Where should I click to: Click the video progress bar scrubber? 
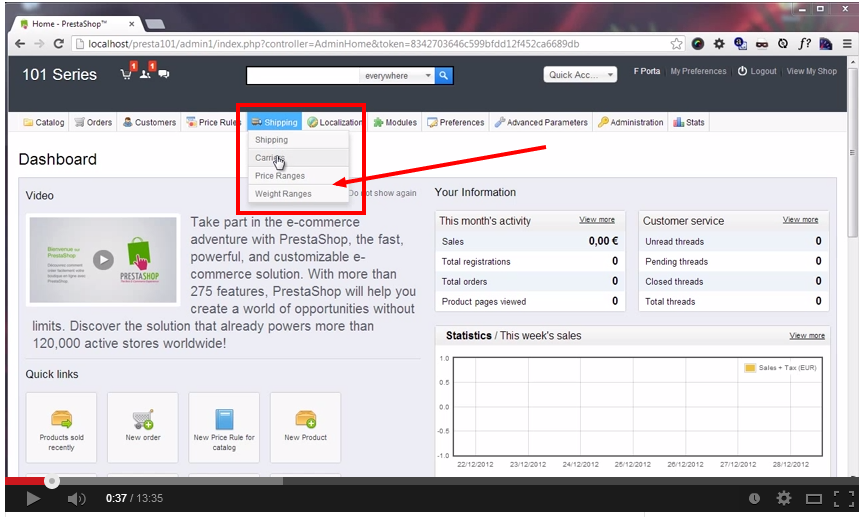coord(52,481)
